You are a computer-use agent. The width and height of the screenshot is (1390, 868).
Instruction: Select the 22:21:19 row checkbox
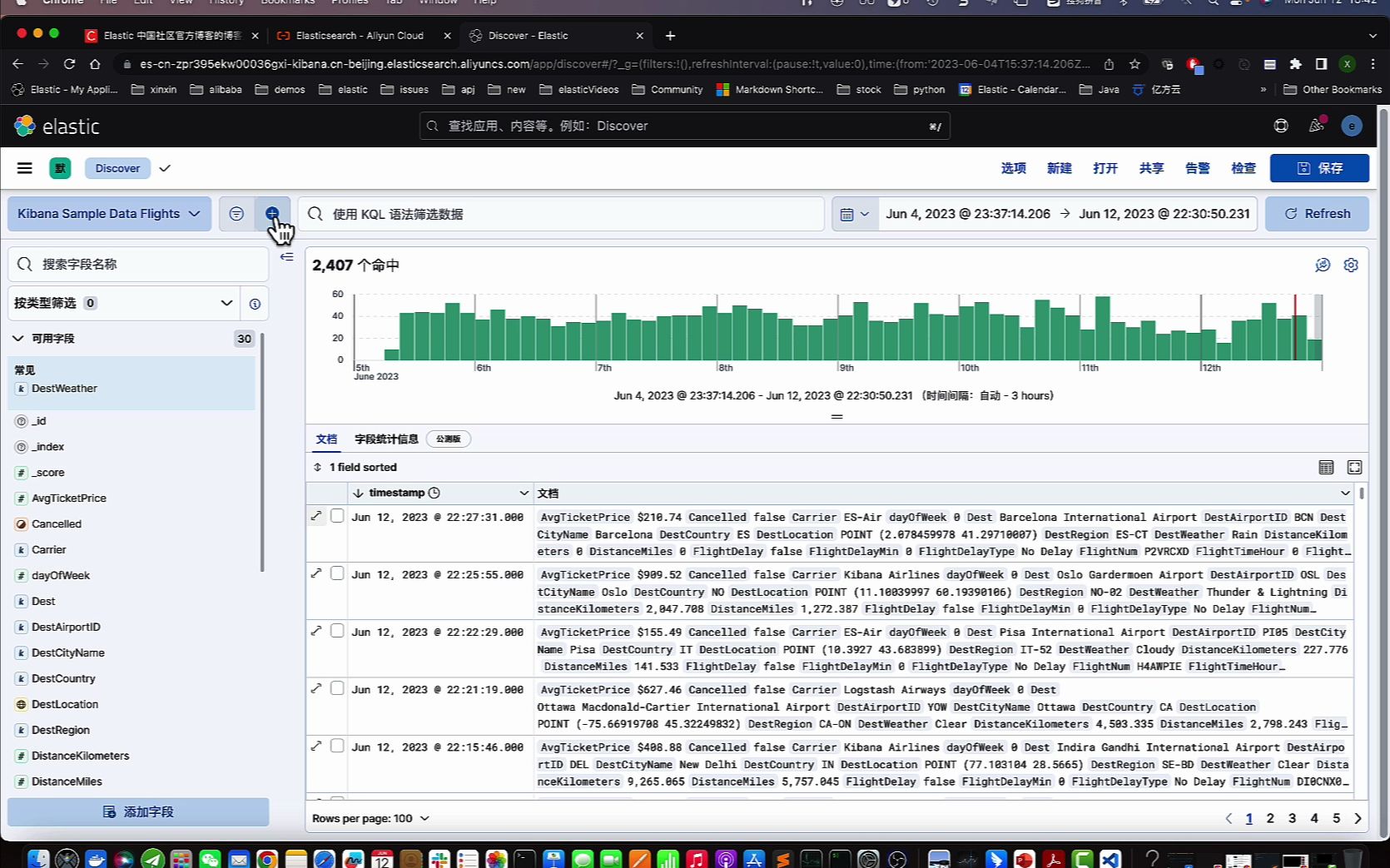click(x=337, y=688)
